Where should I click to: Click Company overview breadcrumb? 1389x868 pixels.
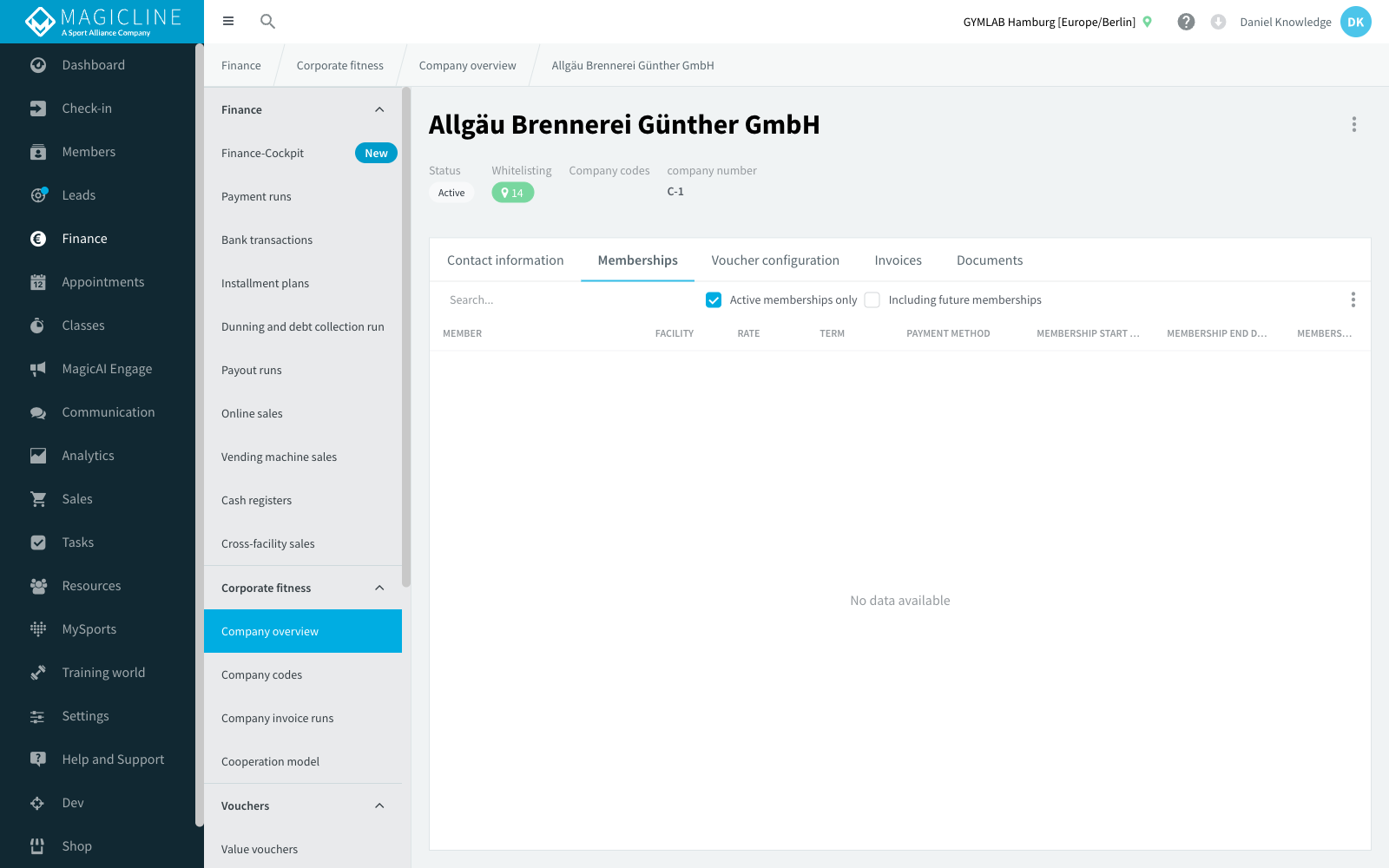467,65
